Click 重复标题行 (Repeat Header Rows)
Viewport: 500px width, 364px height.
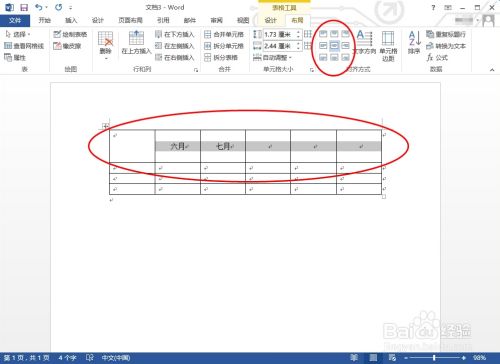[x=446, y=34]
